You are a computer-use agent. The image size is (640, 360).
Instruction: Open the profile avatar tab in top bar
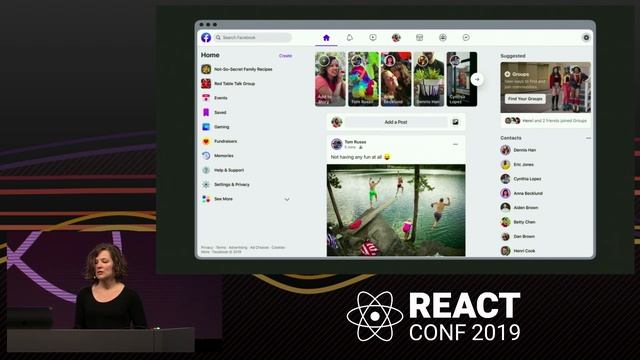click(396, 38)
